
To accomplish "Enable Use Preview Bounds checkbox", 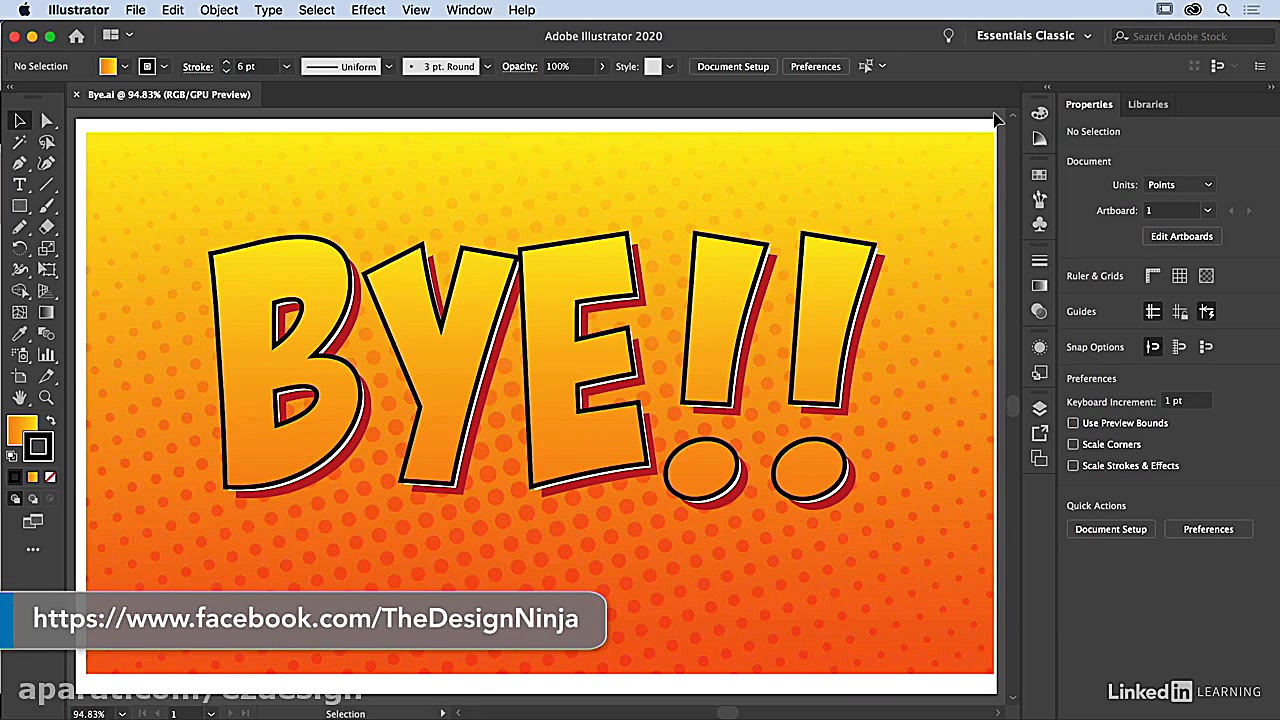I will click(1073, 423).
